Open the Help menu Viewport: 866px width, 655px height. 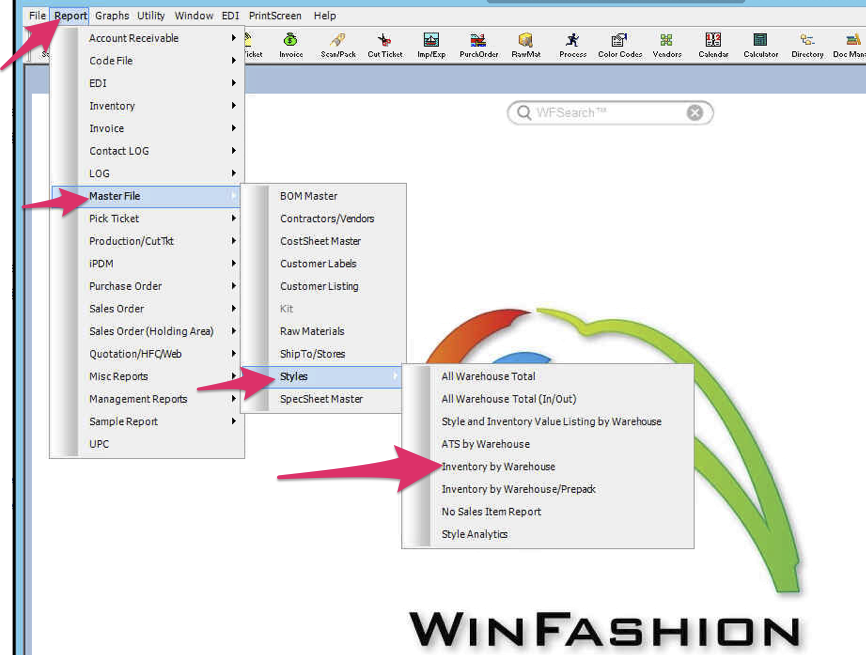[325, 15]
